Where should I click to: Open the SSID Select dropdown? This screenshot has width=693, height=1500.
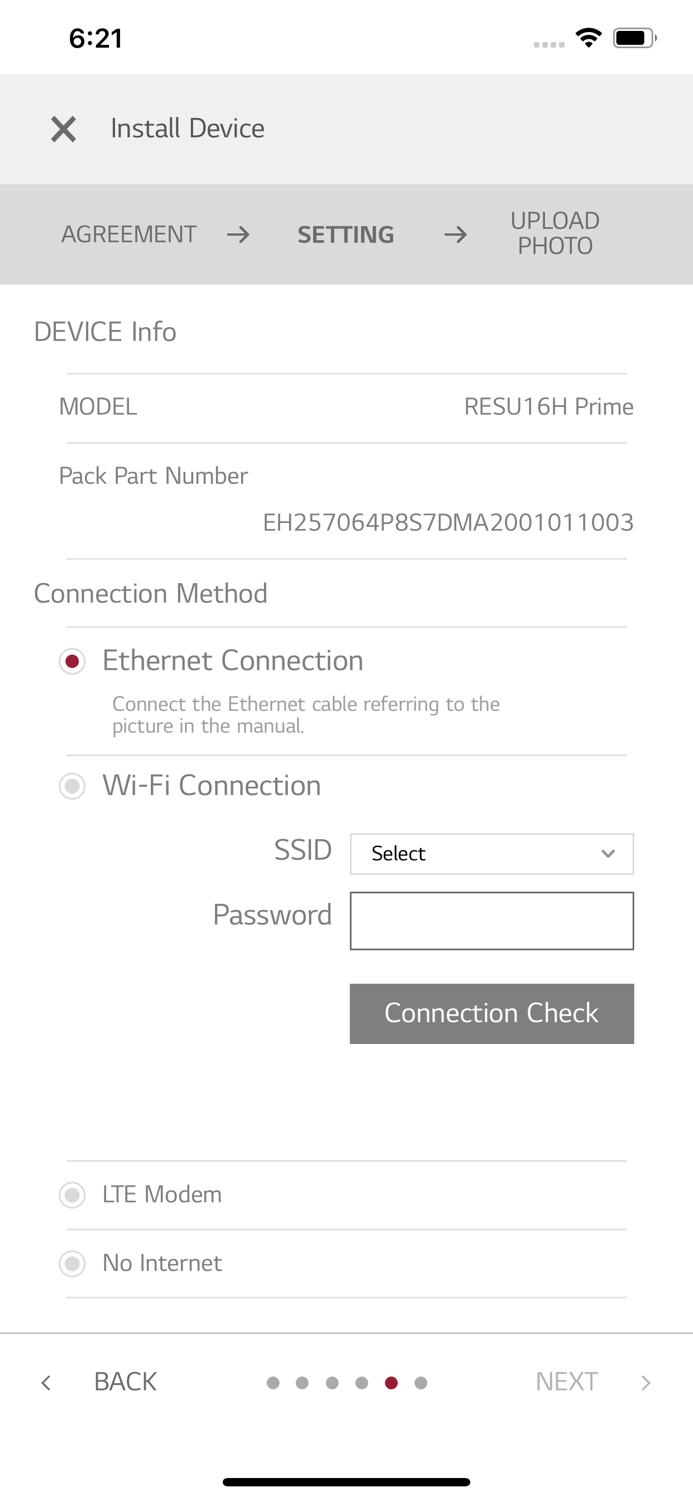pyautogui.click(x=491, y=853)
